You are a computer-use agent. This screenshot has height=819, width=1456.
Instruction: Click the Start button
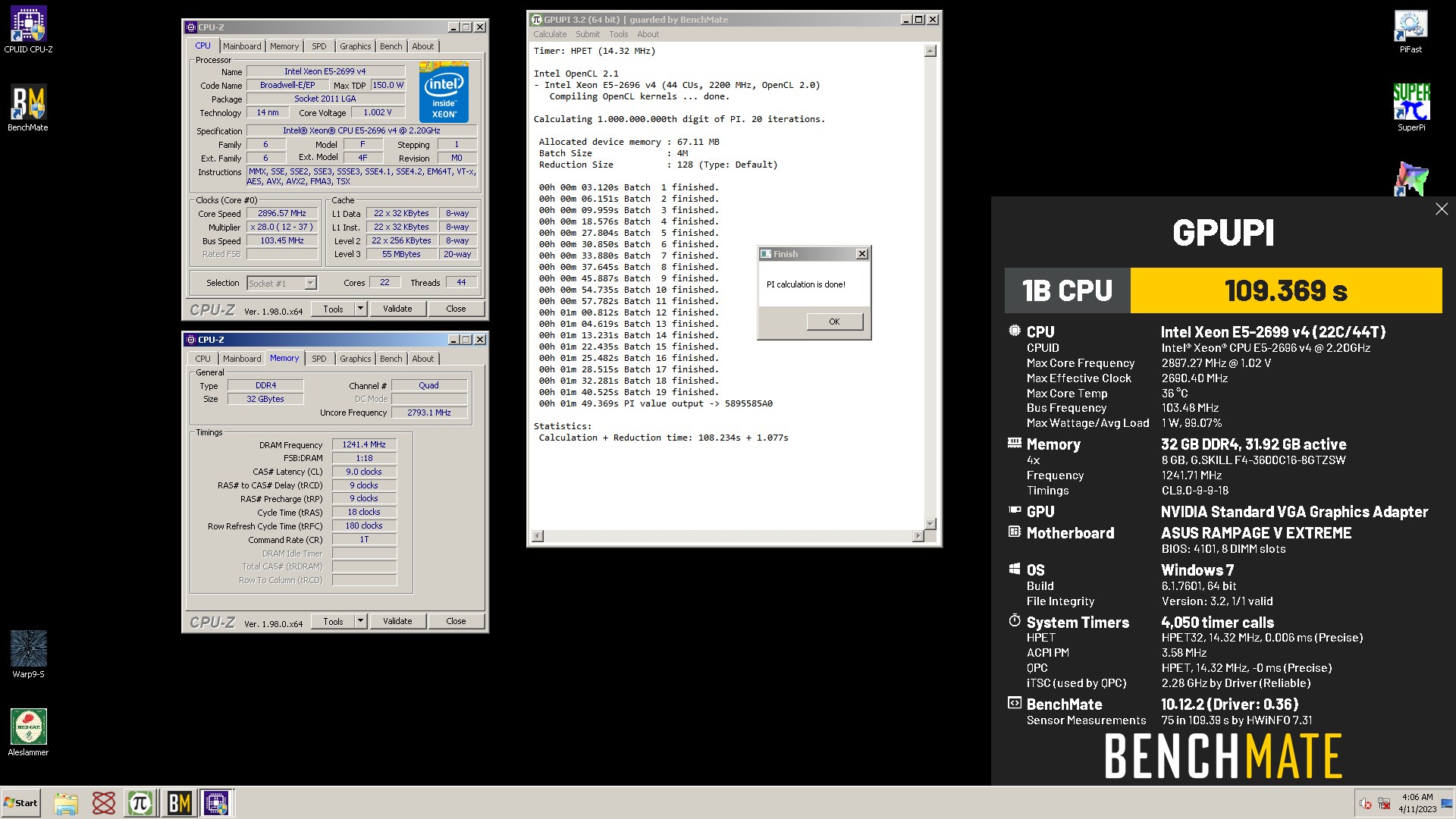(21, 803)
